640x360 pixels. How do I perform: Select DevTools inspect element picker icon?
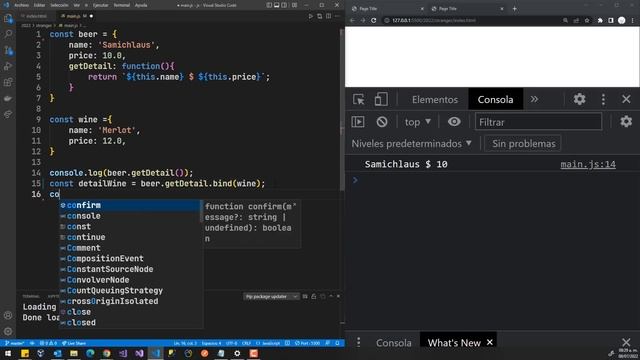point(359,99)
